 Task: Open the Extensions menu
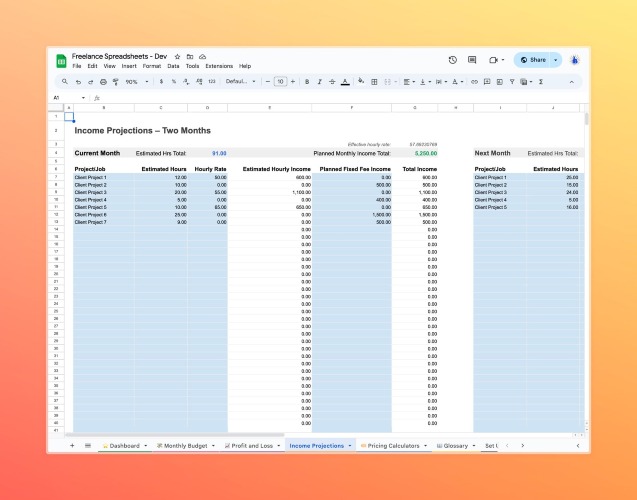click(x=219, y=66)
